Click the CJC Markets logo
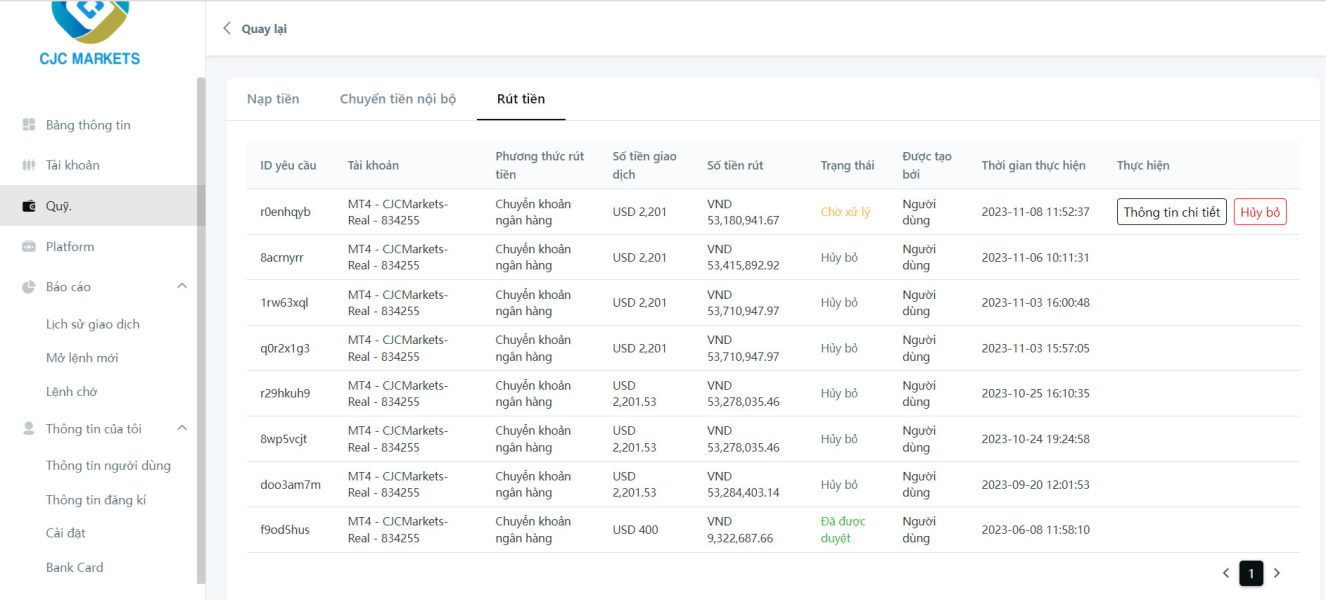1326x600 pixels. (89, 33)
